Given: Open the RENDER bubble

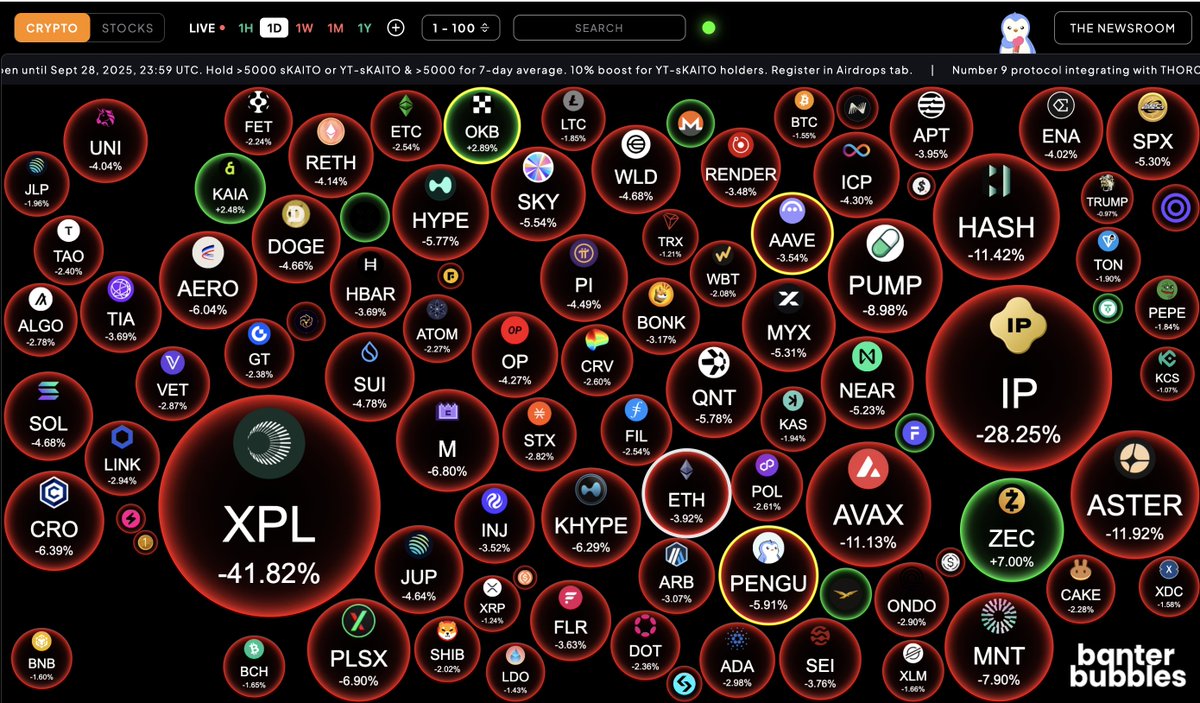Looking at the screenshot, I should (x=741, y=168).
